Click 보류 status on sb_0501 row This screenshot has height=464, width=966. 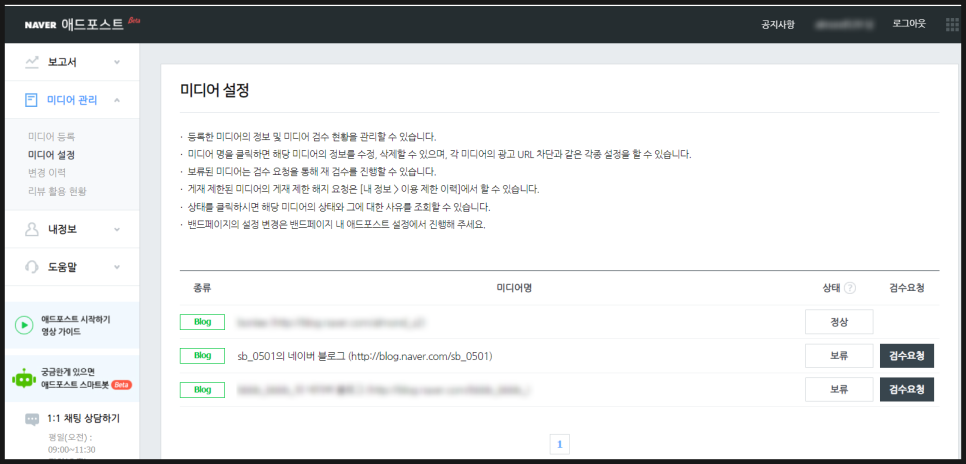click(x=839, y=356)
